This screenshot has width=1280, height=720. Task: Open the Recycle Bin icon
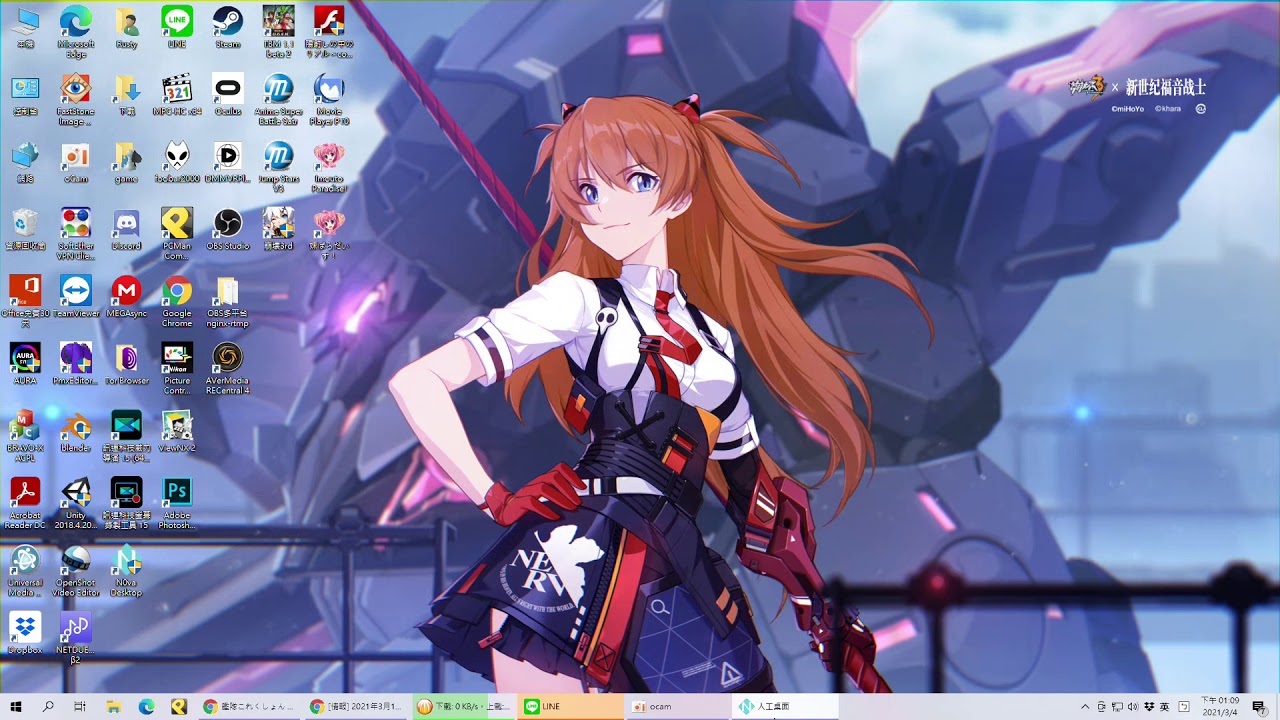25,230
